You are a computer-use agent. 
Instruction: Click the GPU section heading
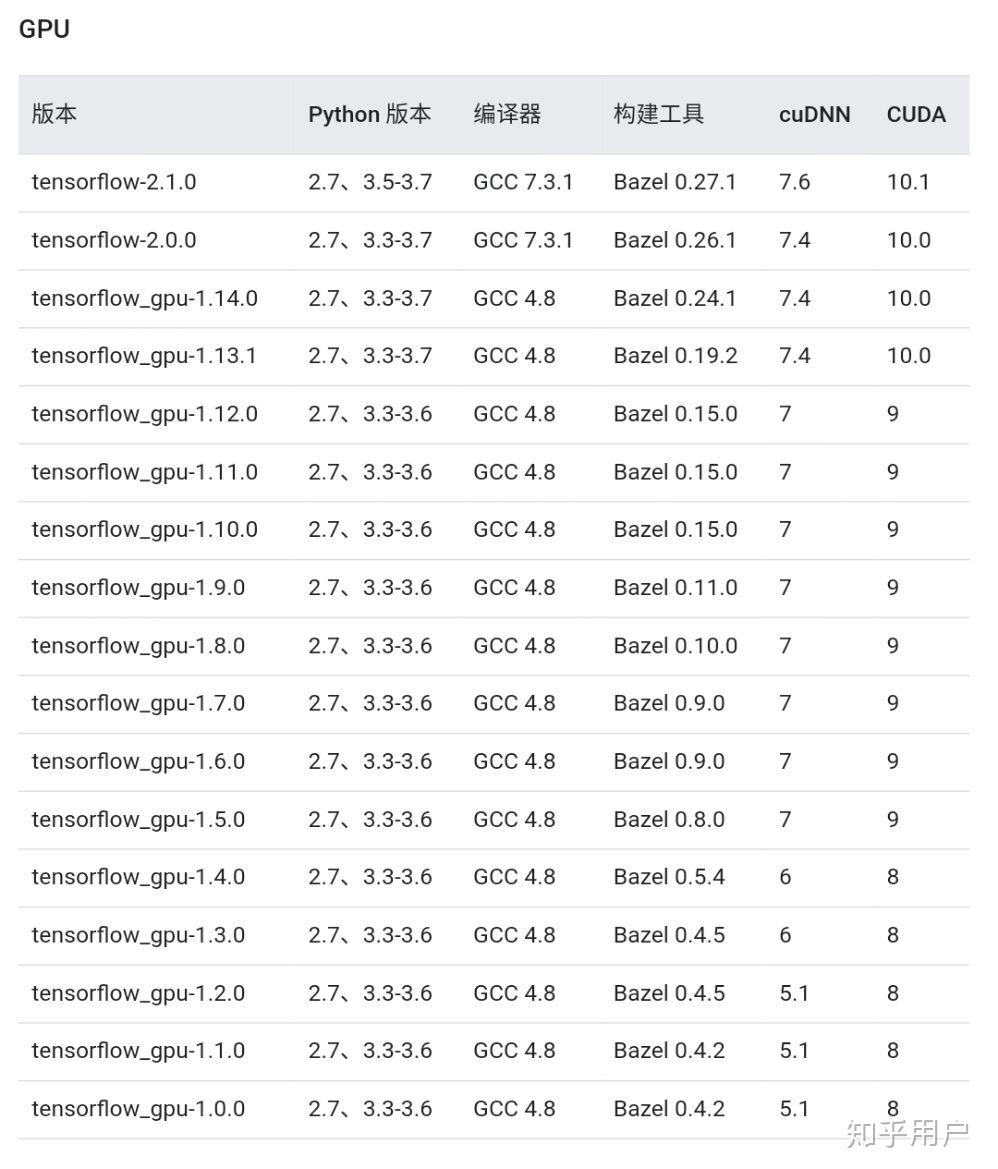(45, 29)
